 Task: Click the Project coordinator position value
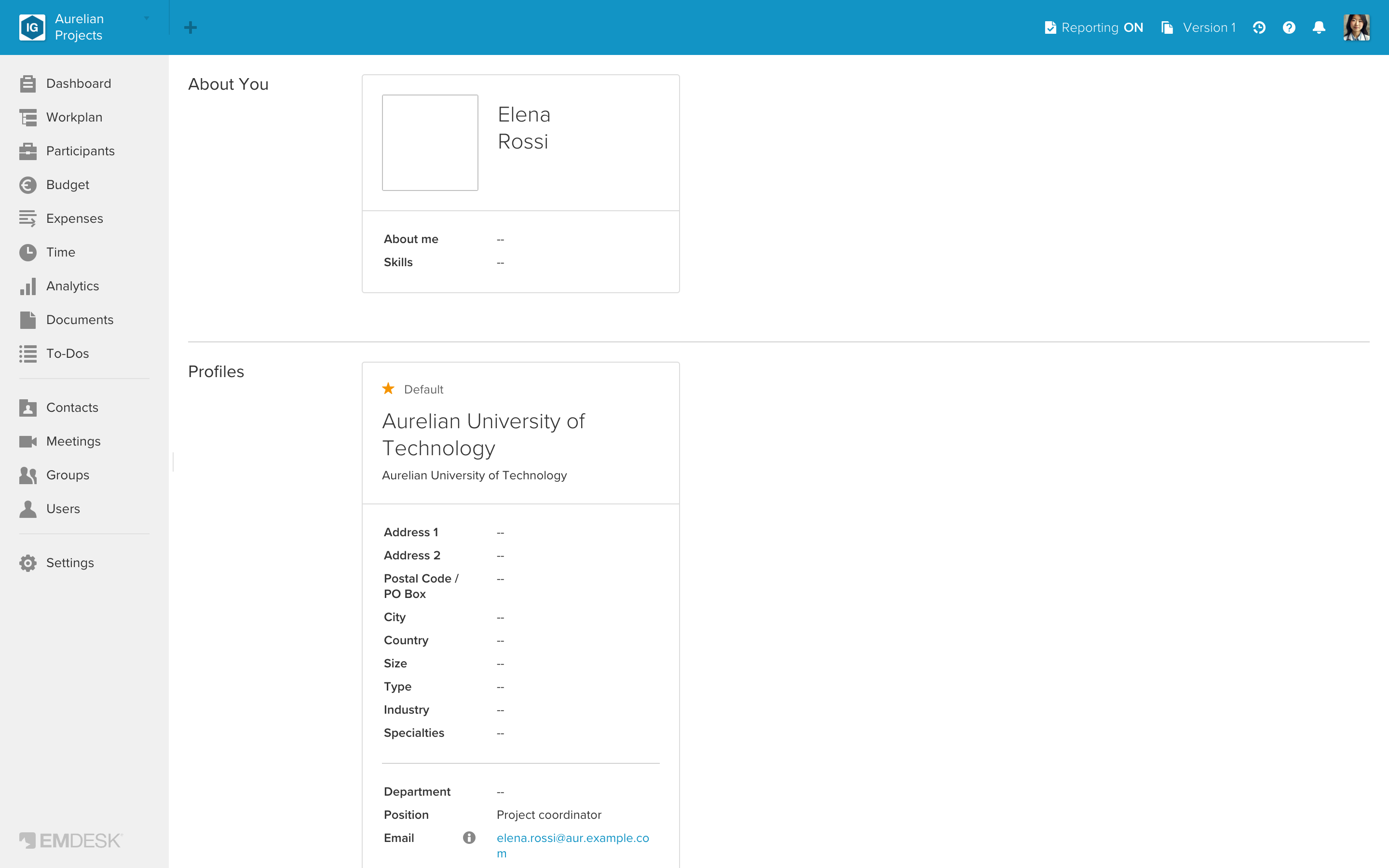click(549, 814)
